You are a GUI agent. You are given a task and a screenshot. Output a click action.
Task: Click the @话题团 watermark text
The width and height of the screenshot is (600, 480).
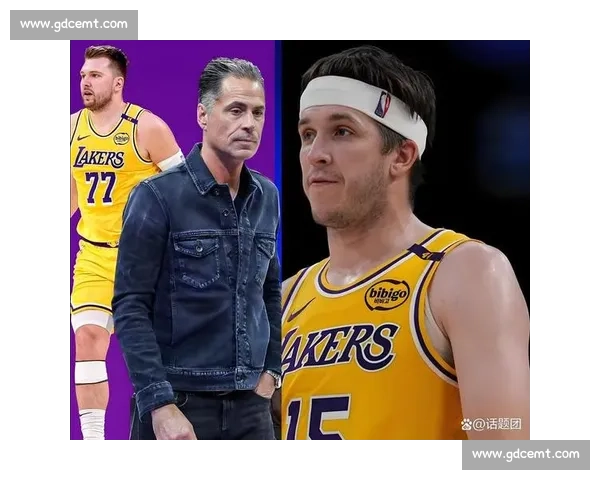coord(497,424)
